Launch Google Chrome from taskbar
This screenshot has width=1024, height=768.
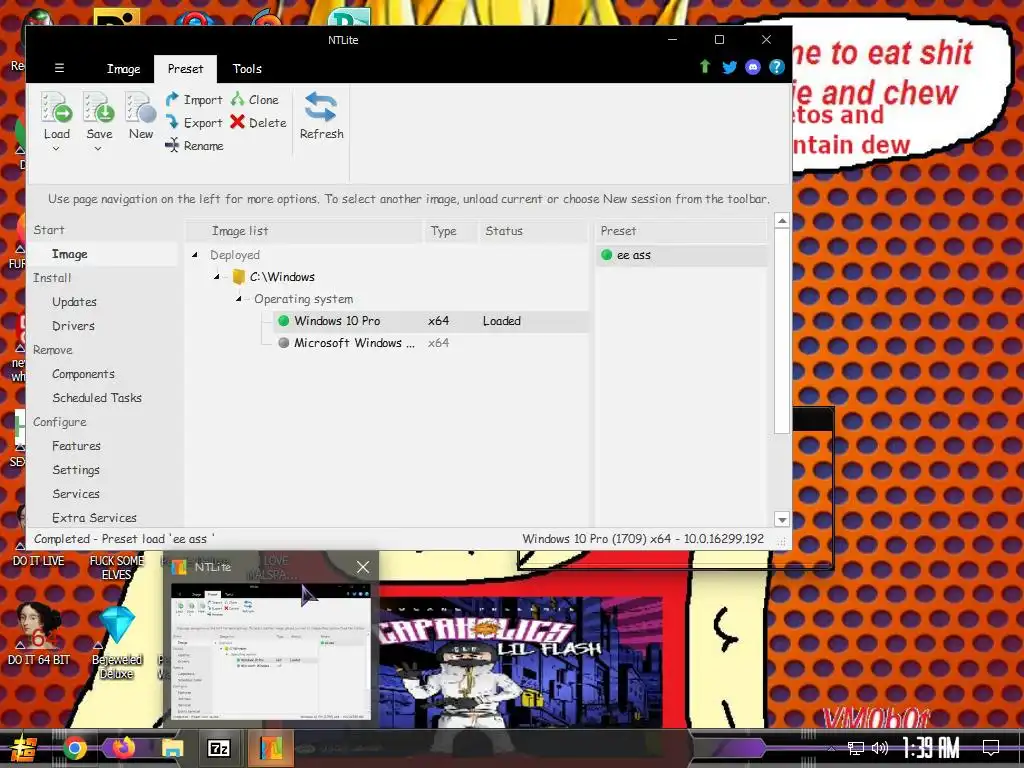point(74,748)
